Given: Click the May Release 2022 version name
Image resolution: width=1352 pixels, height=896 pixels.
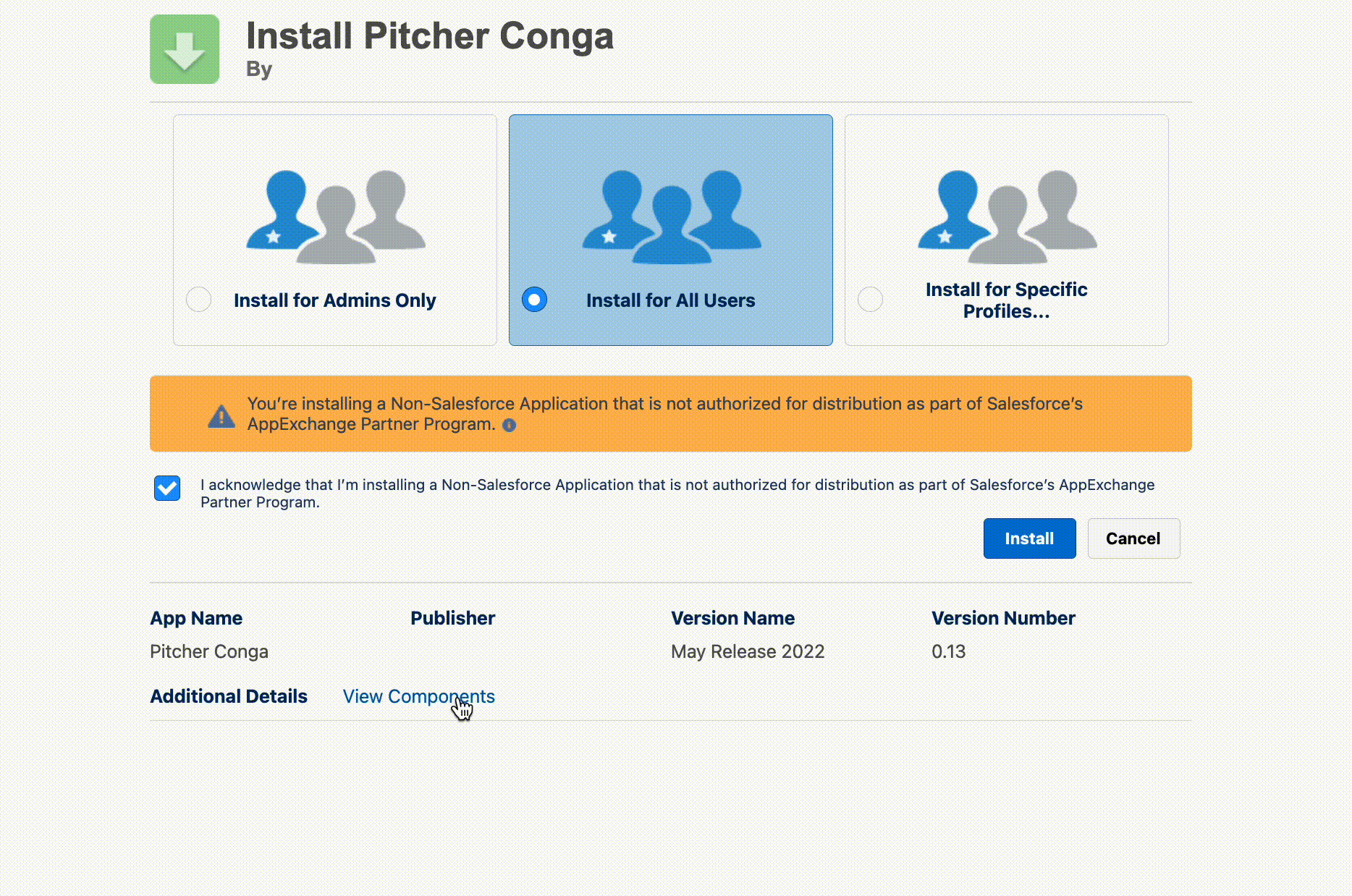Looking at the screenshot, I should (748, 651).
